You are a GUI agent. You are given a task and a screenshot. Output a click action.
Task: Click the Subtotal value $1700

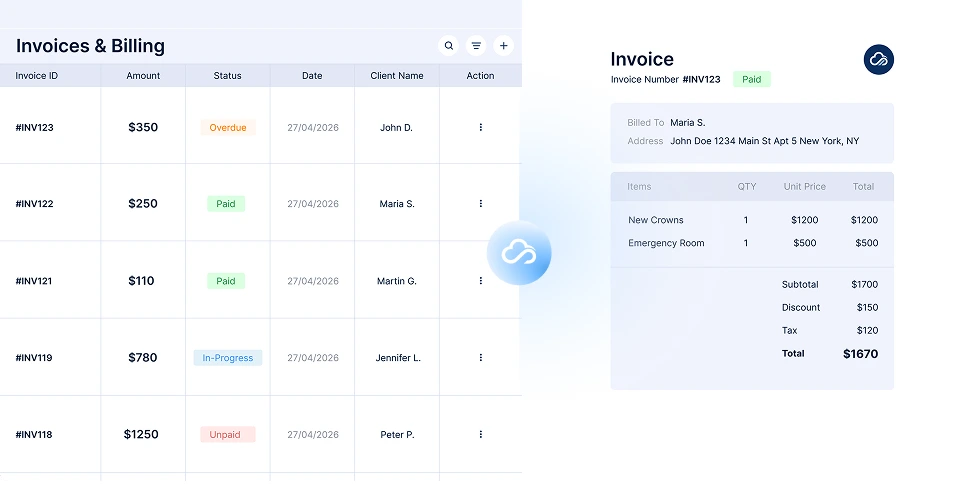(x=864, y=284)
